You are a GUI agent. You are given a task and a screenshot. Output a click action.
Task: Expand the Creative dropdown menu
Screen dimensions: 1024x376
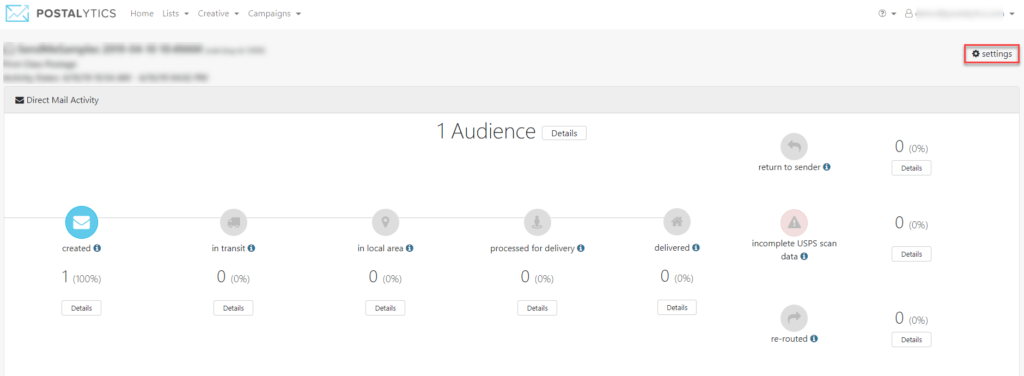coord(218,14)
